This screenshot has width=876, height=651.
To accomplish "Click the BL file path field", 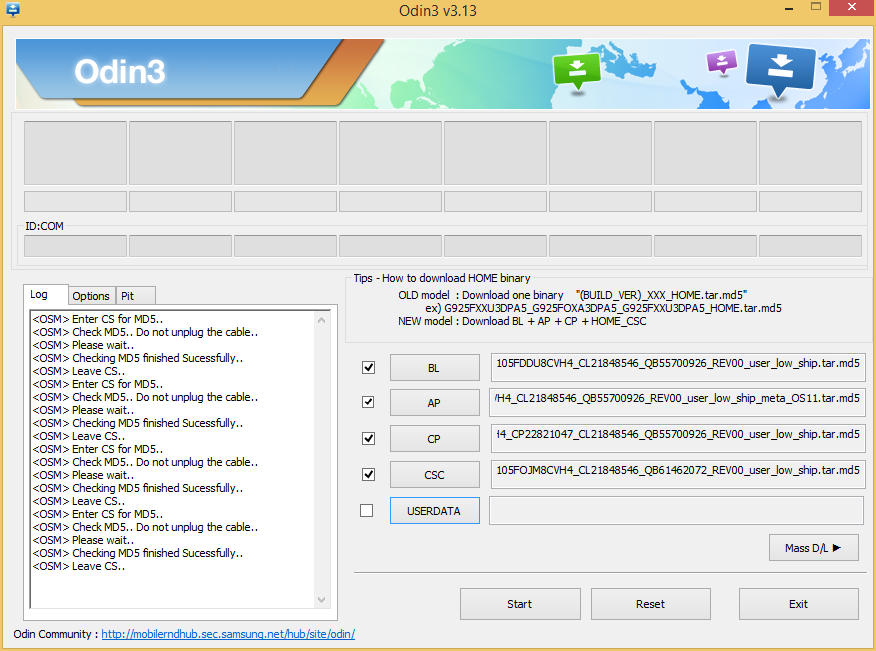I will click(678, 367).
